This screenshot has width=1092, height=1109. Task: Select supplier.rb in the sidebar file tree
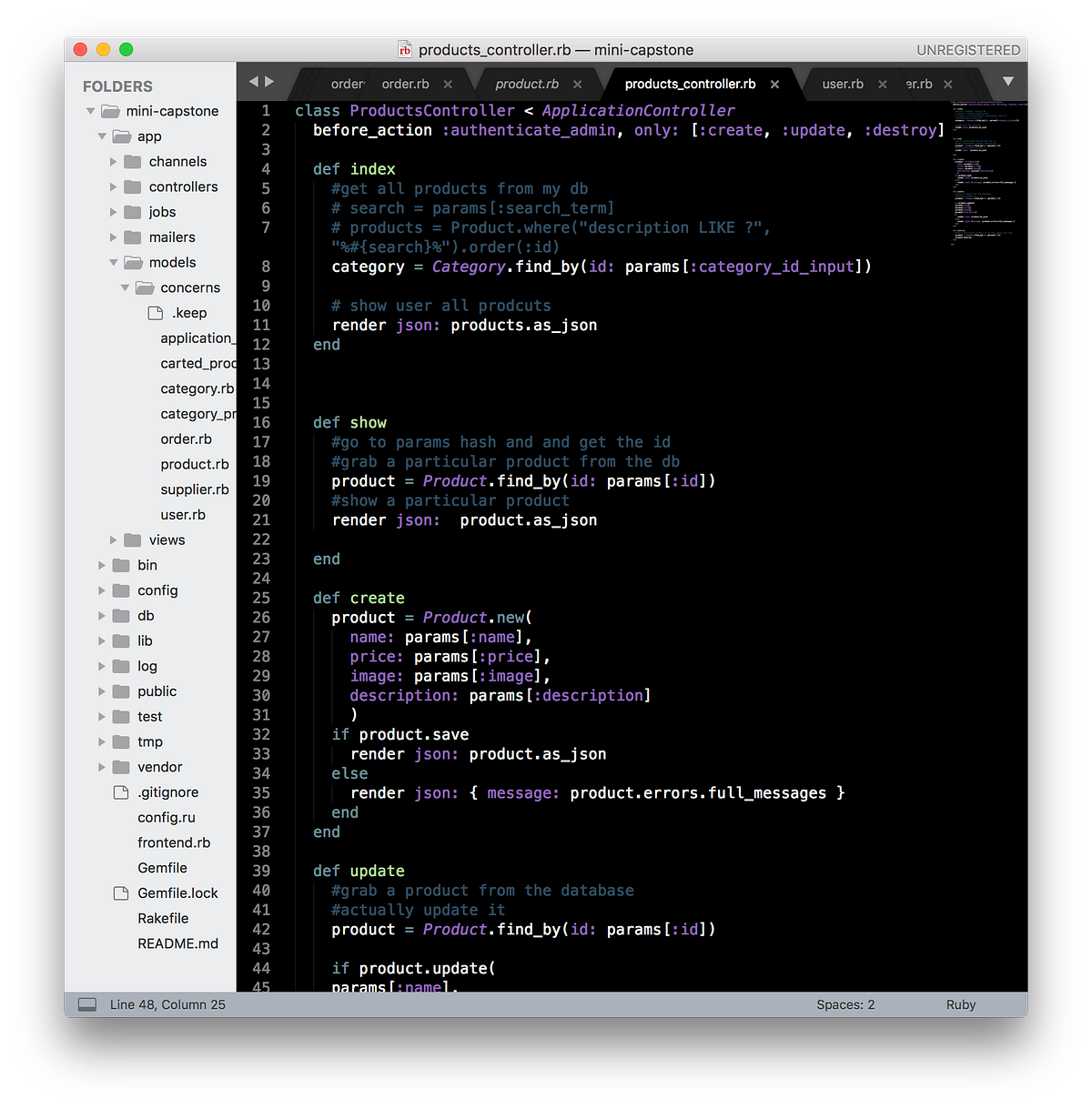(x=195, y=489)
